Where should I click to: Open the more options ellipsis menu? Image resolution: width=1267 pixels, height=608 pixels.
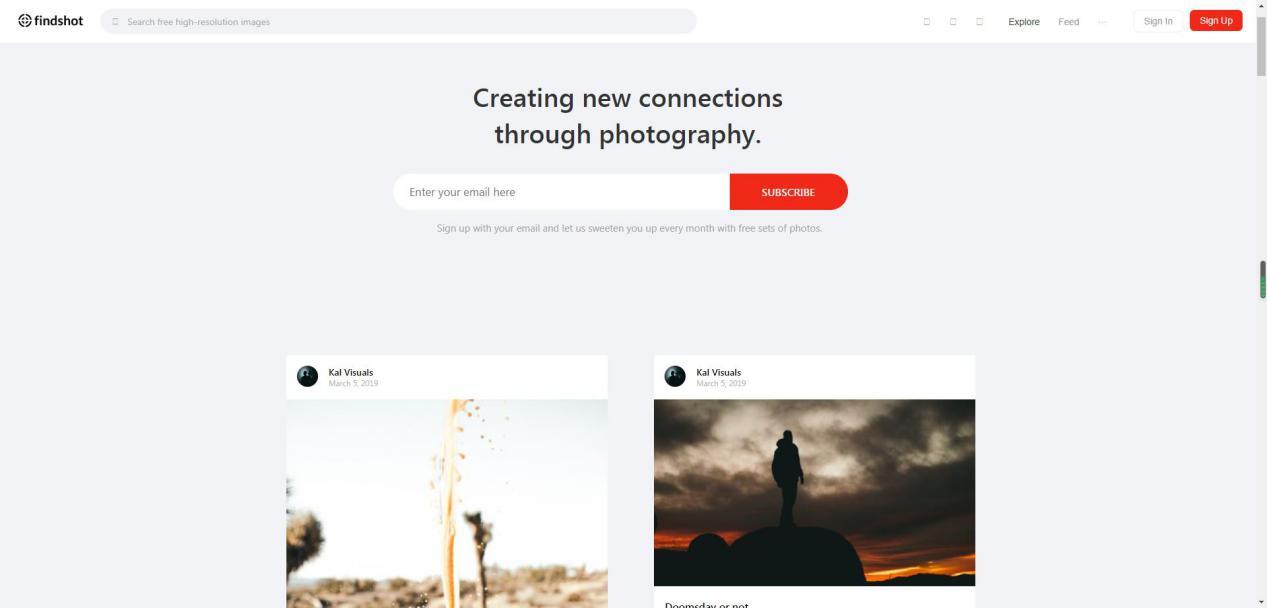click(x=1102, y=21)
